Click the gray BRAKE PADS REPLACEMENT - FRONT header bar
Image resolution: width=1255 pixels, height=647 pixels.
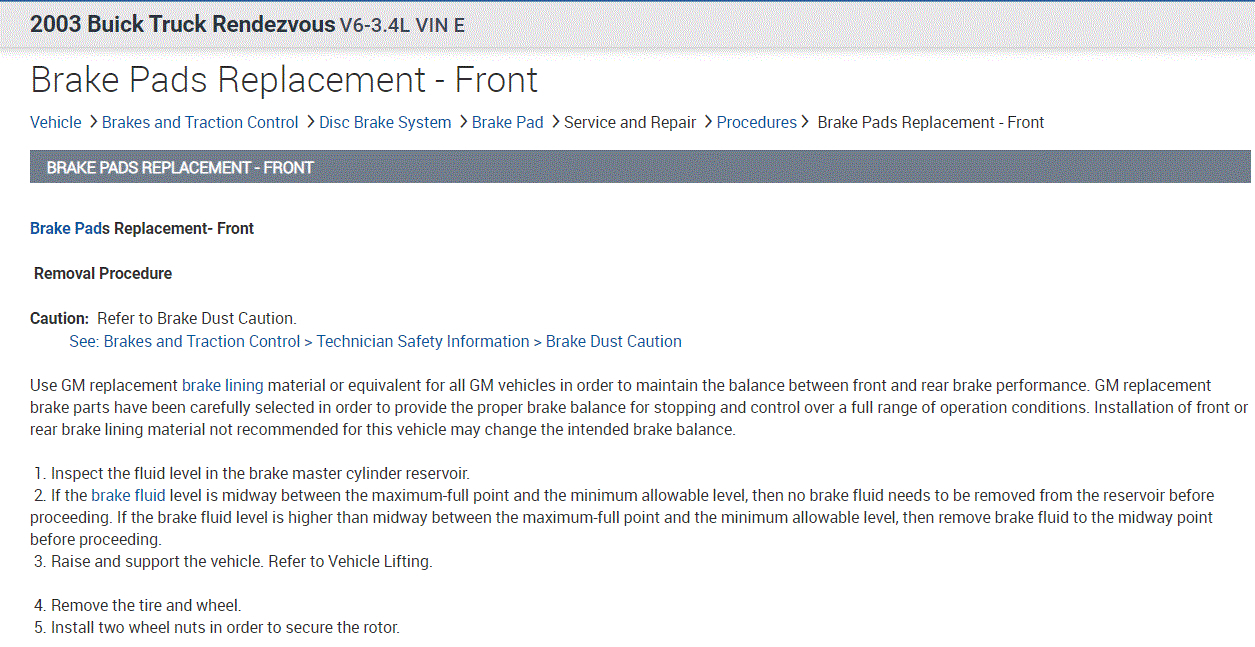pyautogui.click(x=640, y=167)
